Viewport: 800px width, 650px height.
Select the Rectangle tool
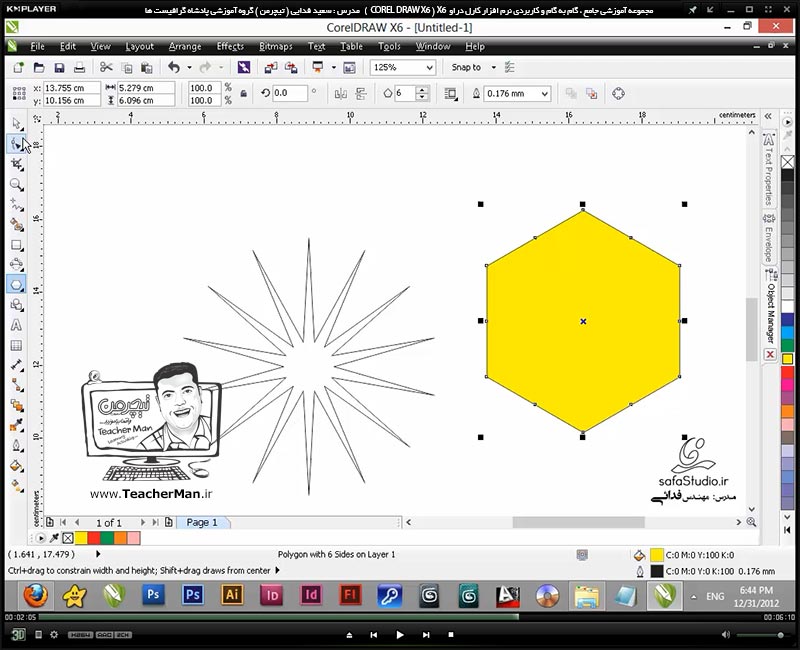tap(16, 245)
